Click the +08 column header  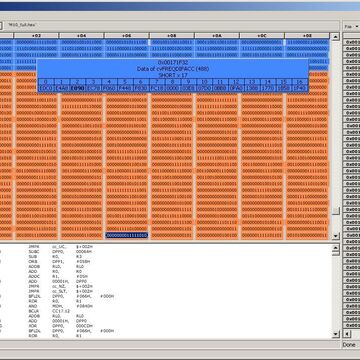coord(172,35)
